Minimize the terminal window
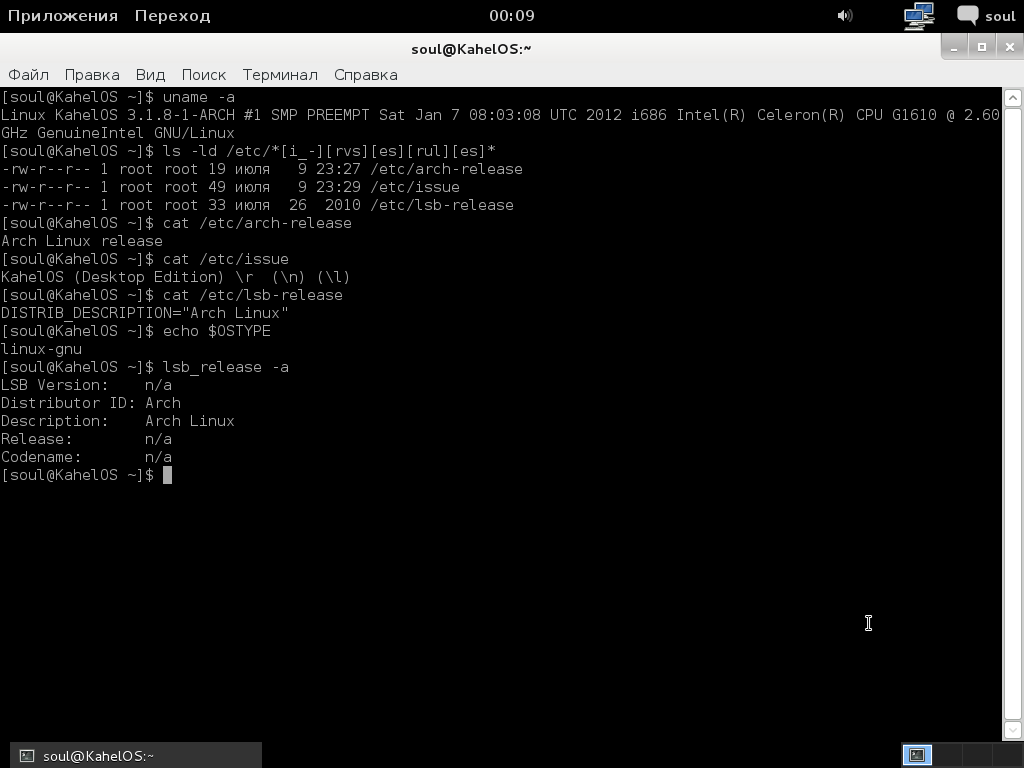Screen dimensions: 1024x768 pos(954,47)
